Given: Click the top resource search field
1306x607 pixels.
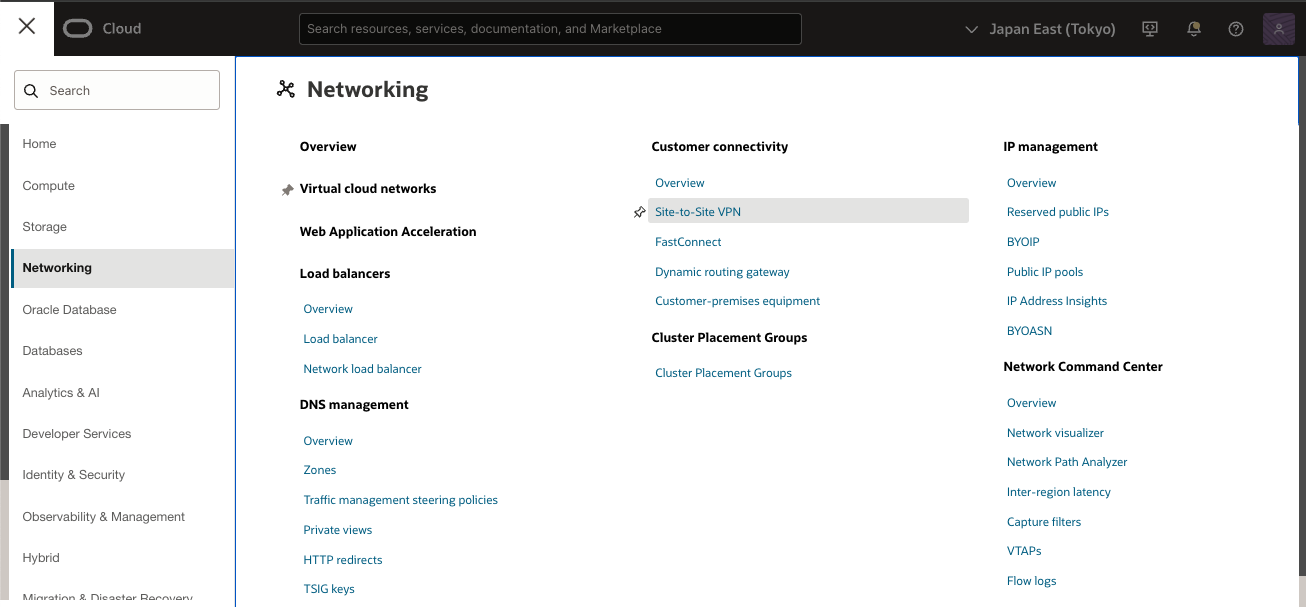Looking at the screenshot, I should pyautogui.click(x=550, y=29).
